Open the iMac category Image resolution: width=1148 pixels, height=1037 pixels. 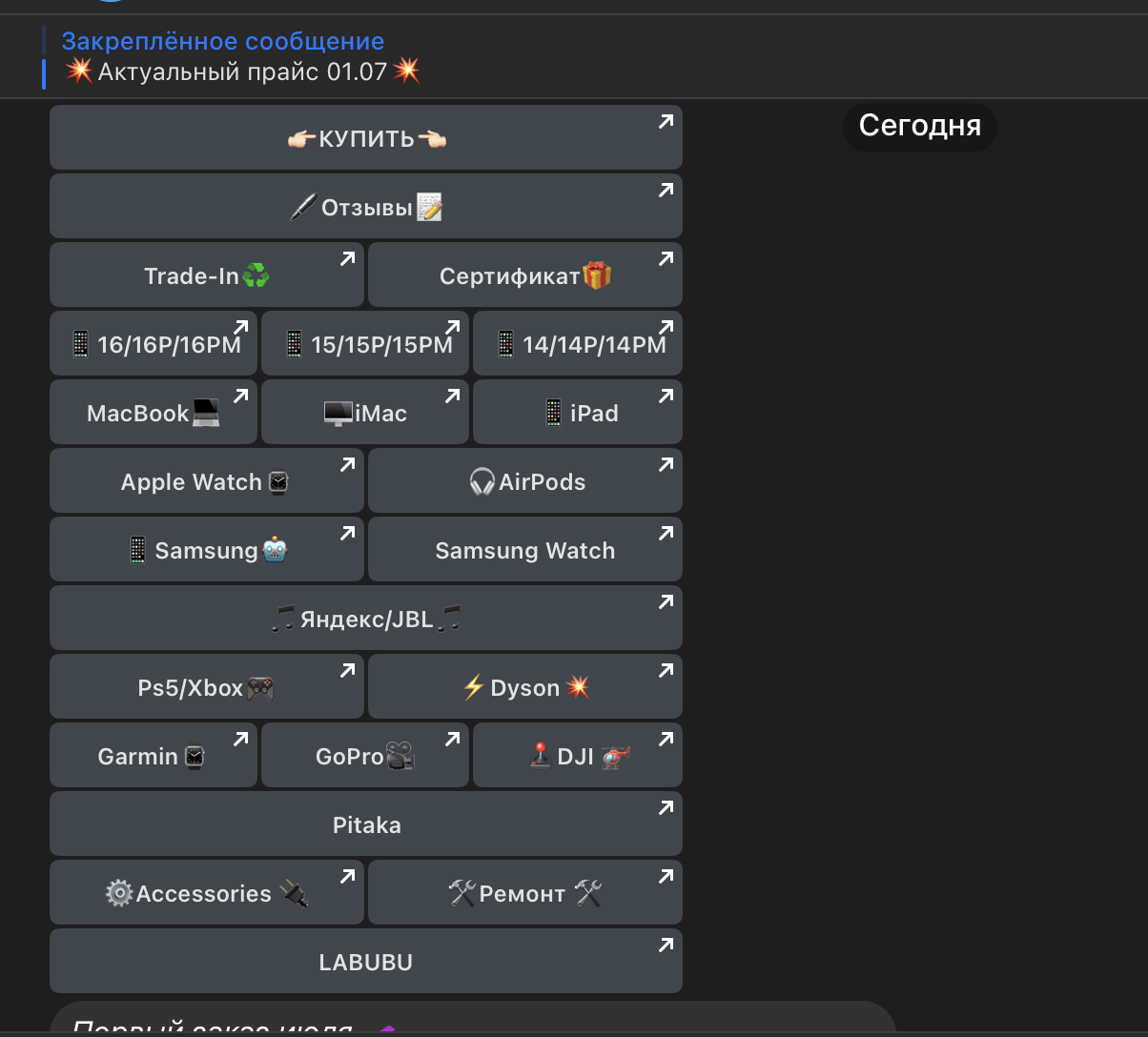[x=365, y=413]
